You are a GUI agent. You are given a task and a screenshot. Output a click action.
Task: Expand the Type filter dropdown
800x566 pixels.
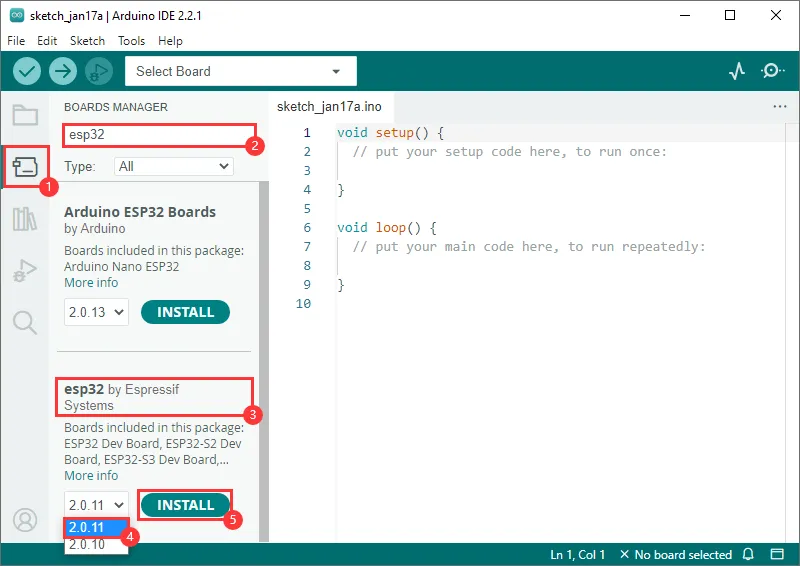point(173,166)
